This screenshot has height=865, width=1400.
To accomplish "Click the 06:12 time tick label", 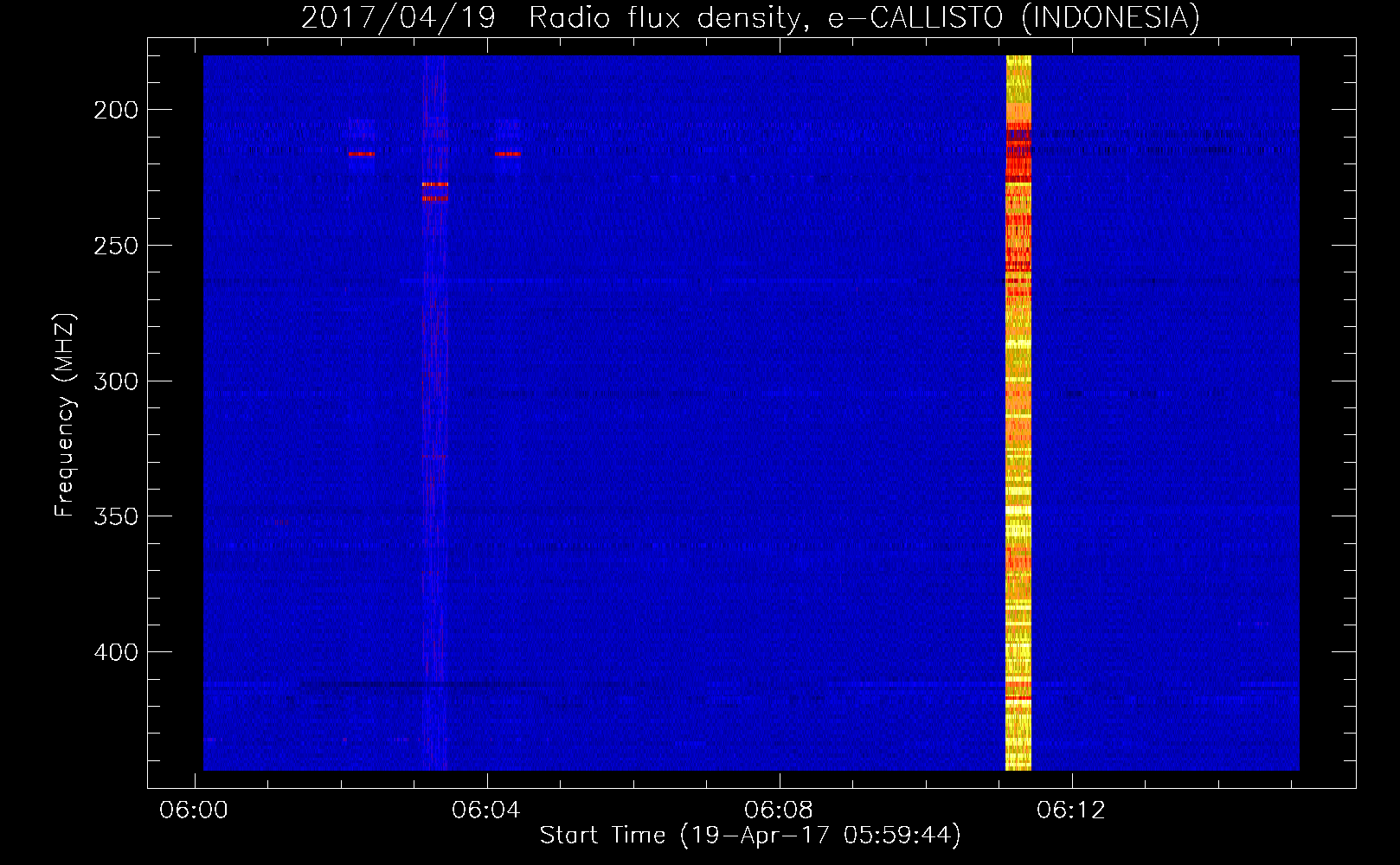I will [x=1071, y=810].
